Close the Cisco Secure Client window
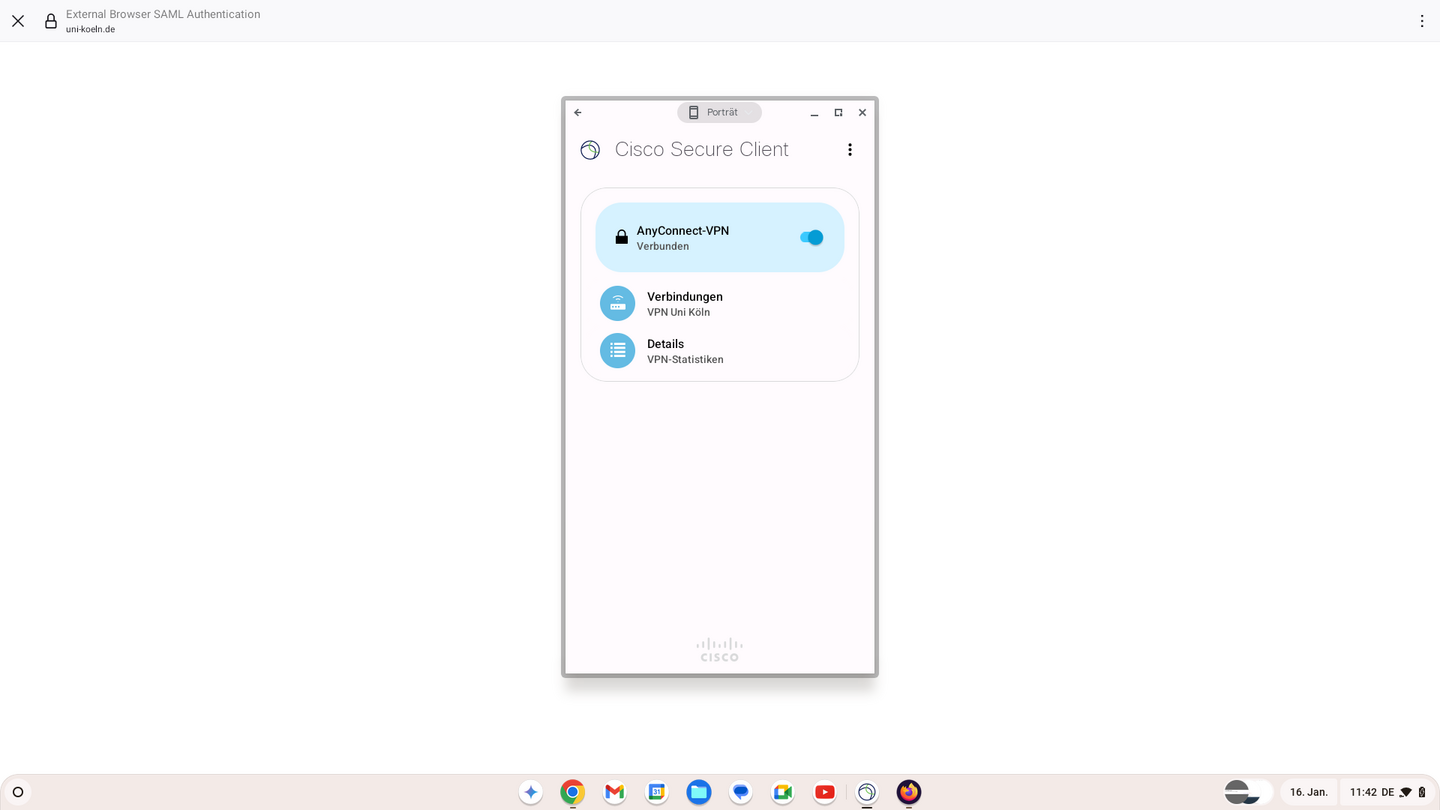 click(x=862, y=113)
